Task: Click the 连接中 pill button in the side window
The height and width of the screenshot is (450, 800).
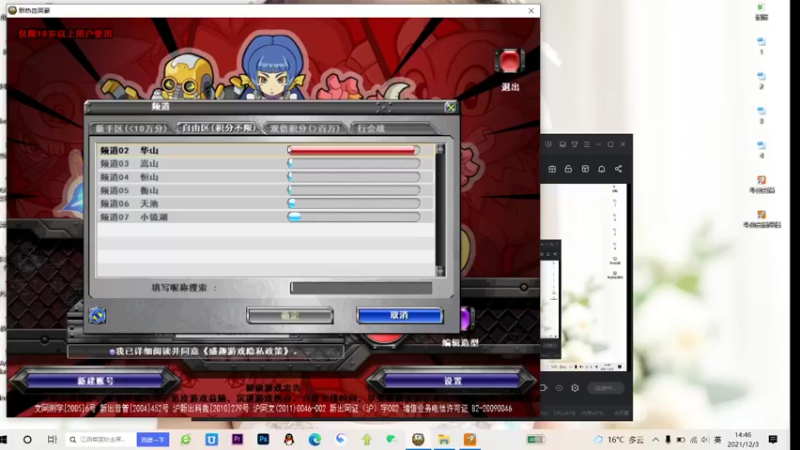Action: point(606,388)
